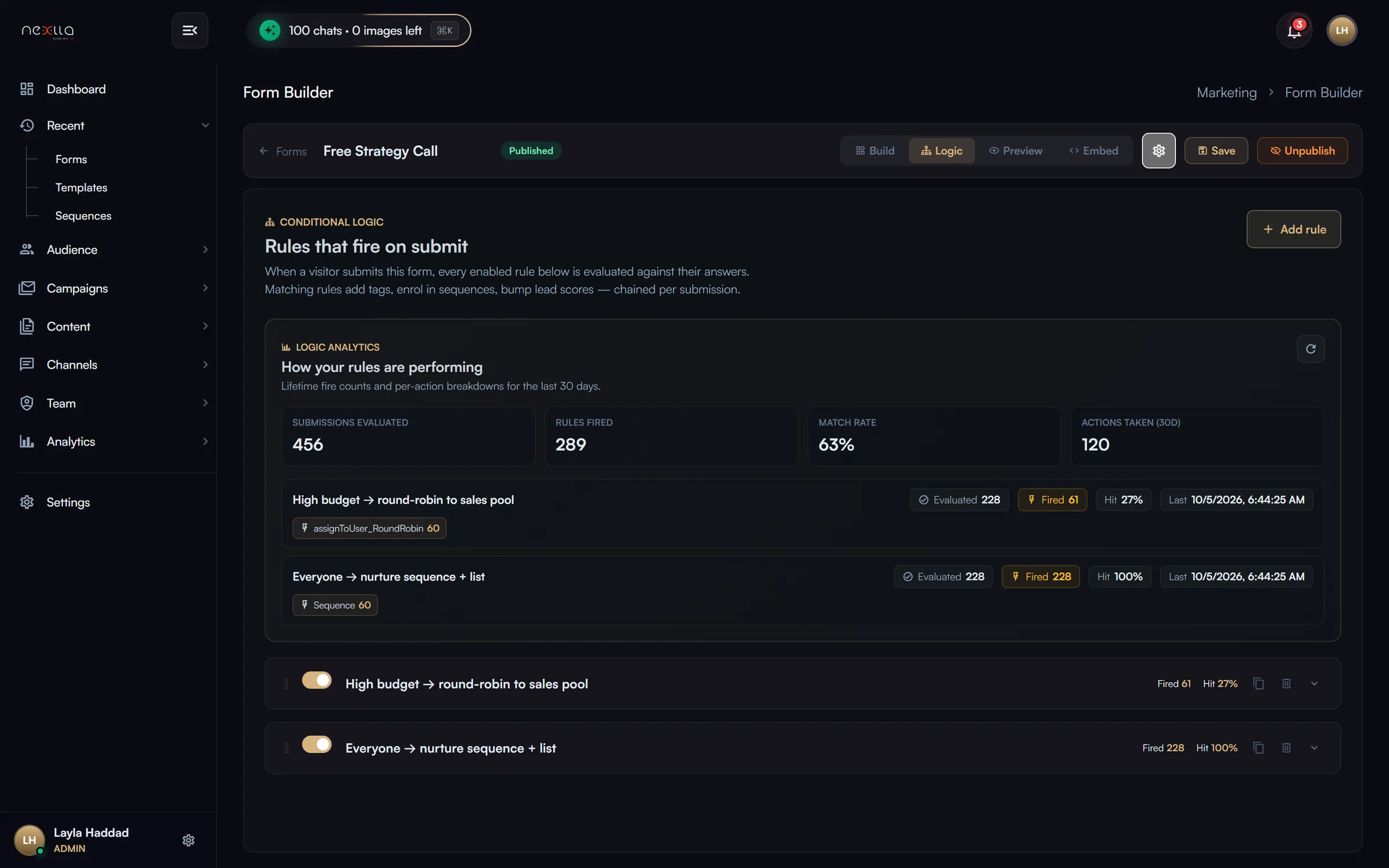Screen dimensions: 1389x868
Task: Collapse the Recent sidebar section
Action: point(205,125)
